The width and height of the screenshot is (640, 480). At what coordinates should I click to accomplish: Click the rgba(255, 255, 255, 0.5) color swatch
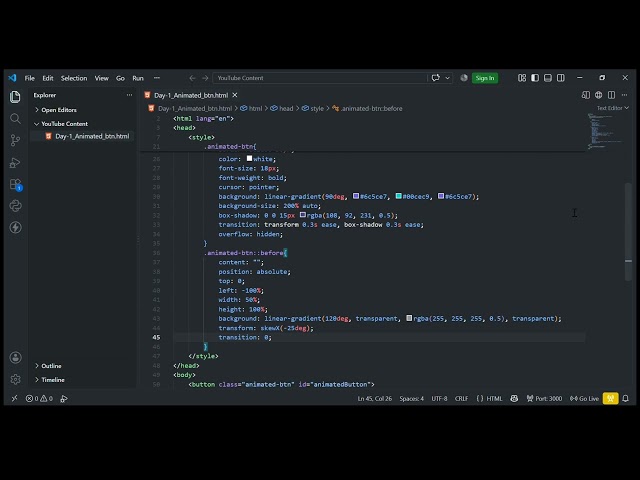tap(409, 318)
